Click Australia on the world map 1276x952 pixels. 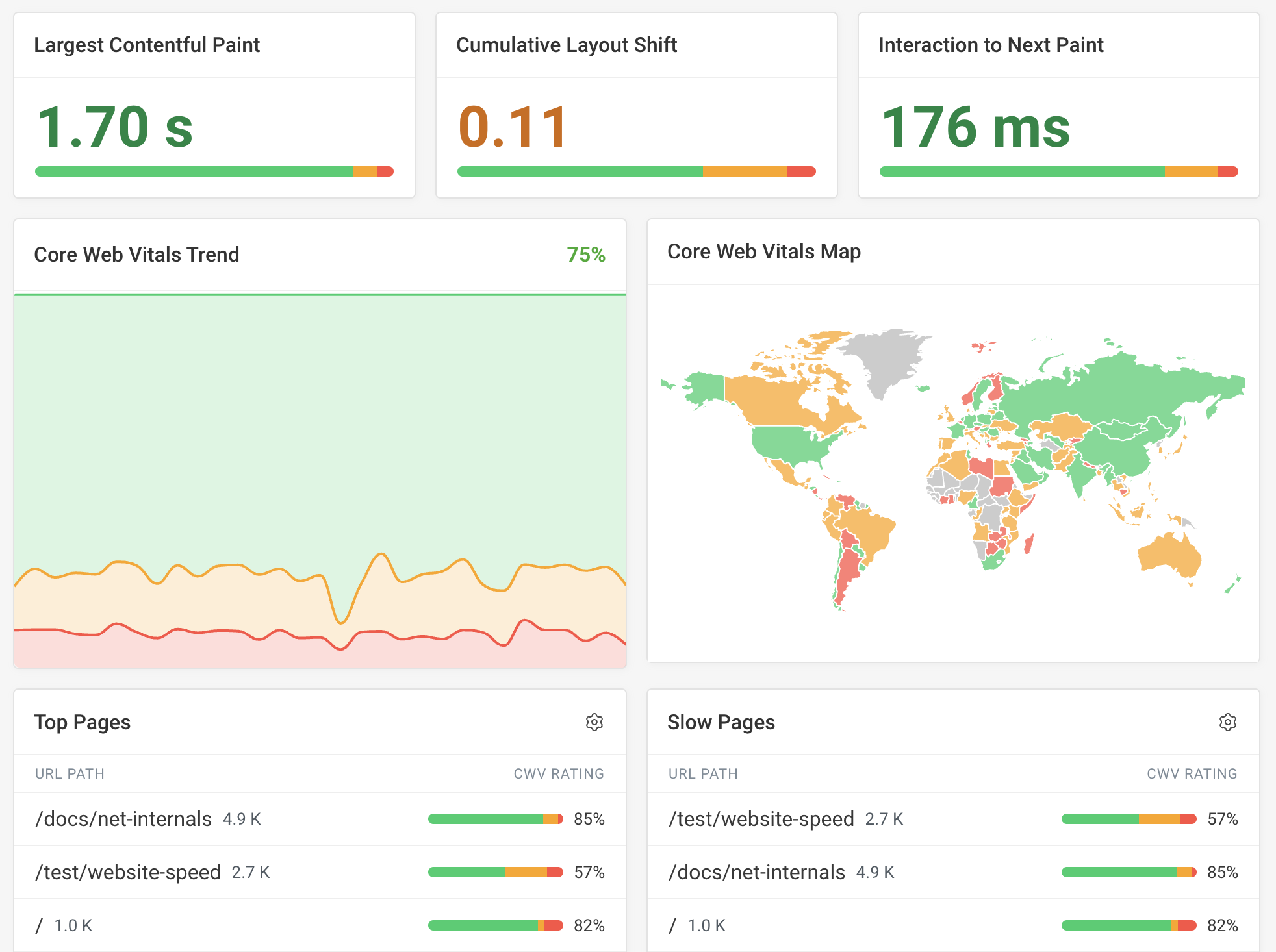(x=1169, y=555)
